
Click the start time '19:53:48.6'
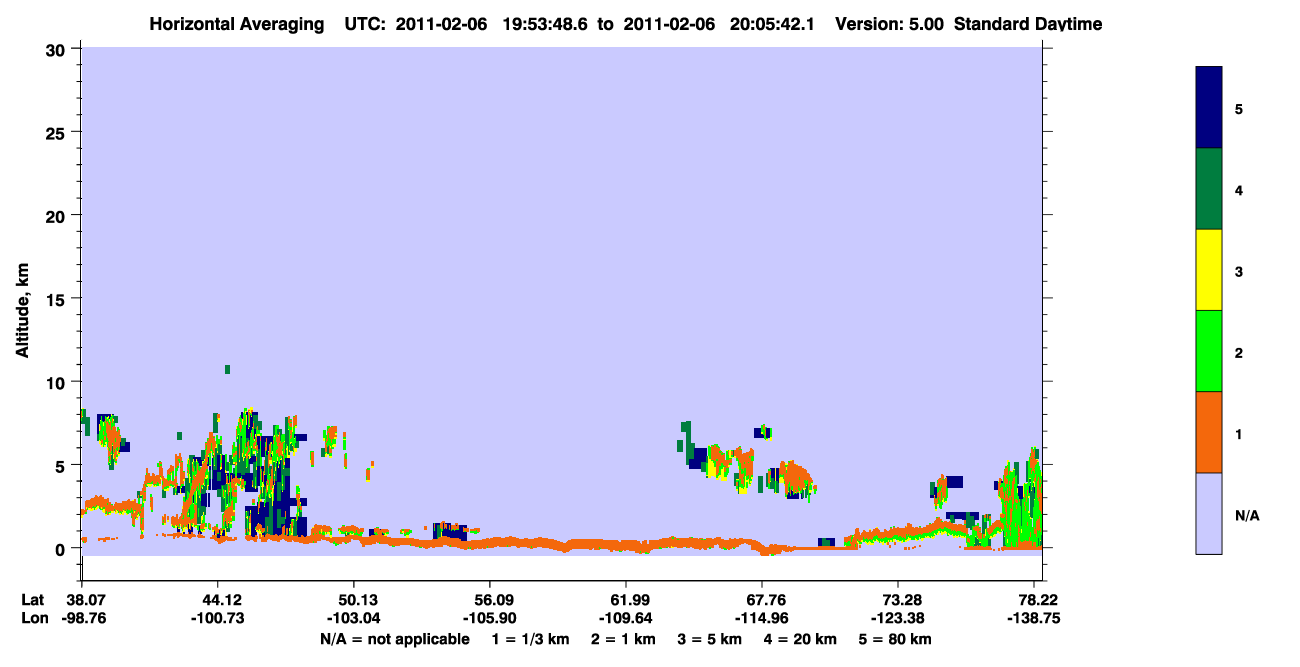coord(545,24)
